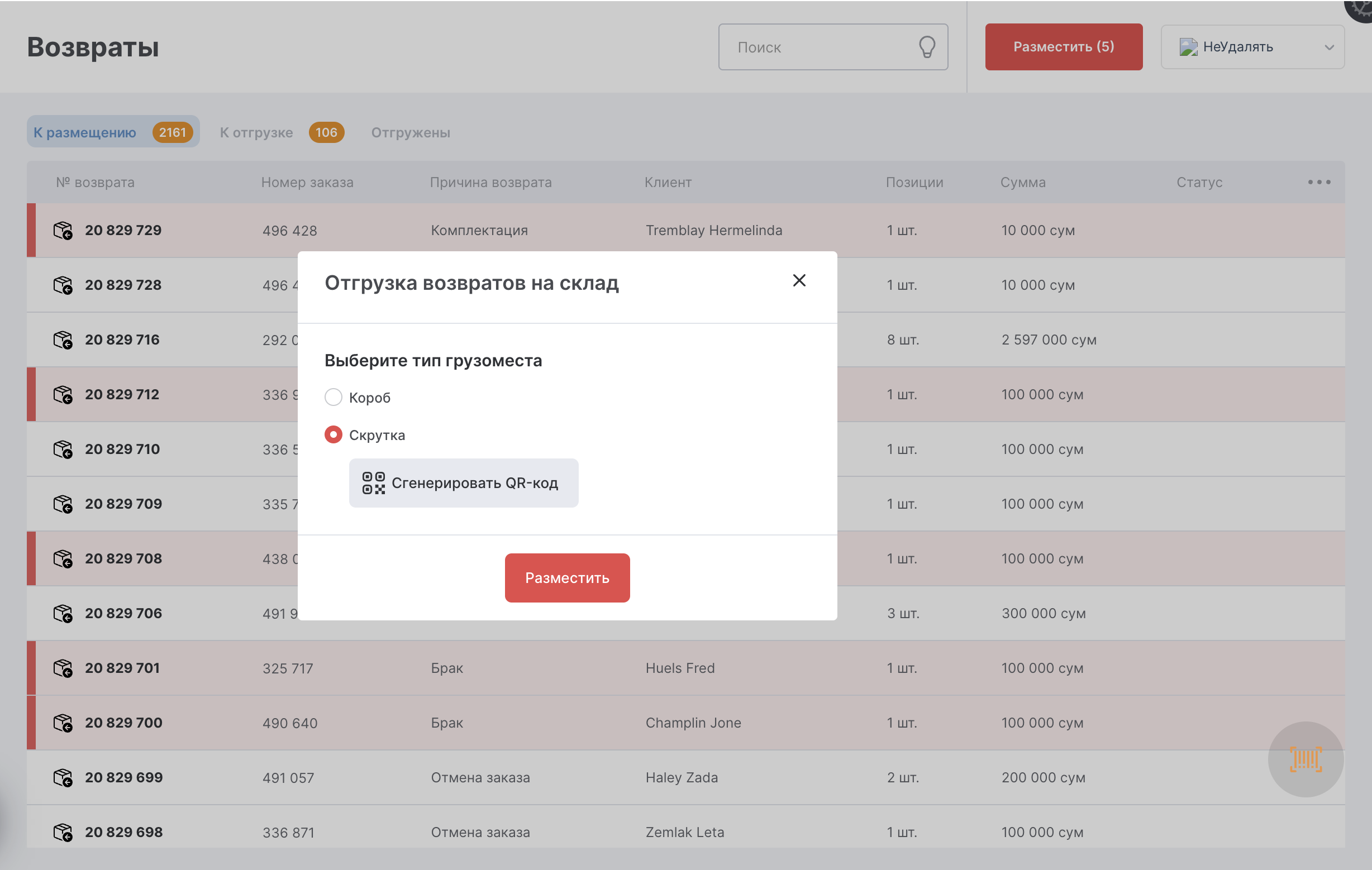This screenshot has height=870, width=1372.
Task: Click QR-code icon in generate button
Action: coord(374,483)
